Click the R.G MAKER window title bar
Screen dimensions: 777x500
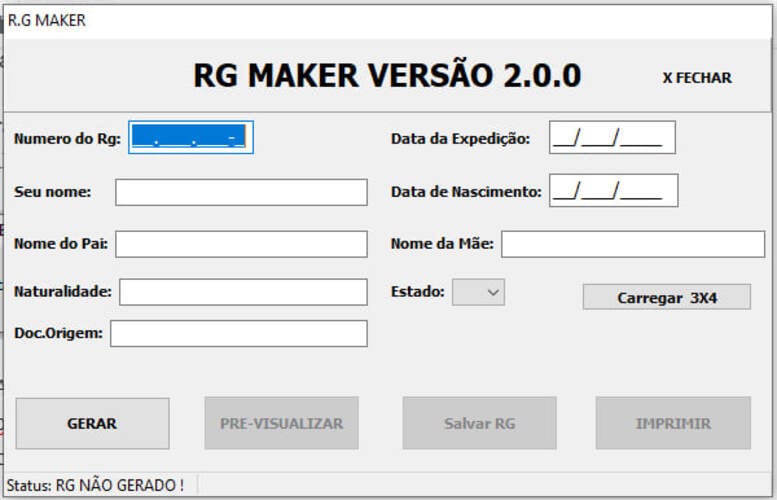click(388, 21)
